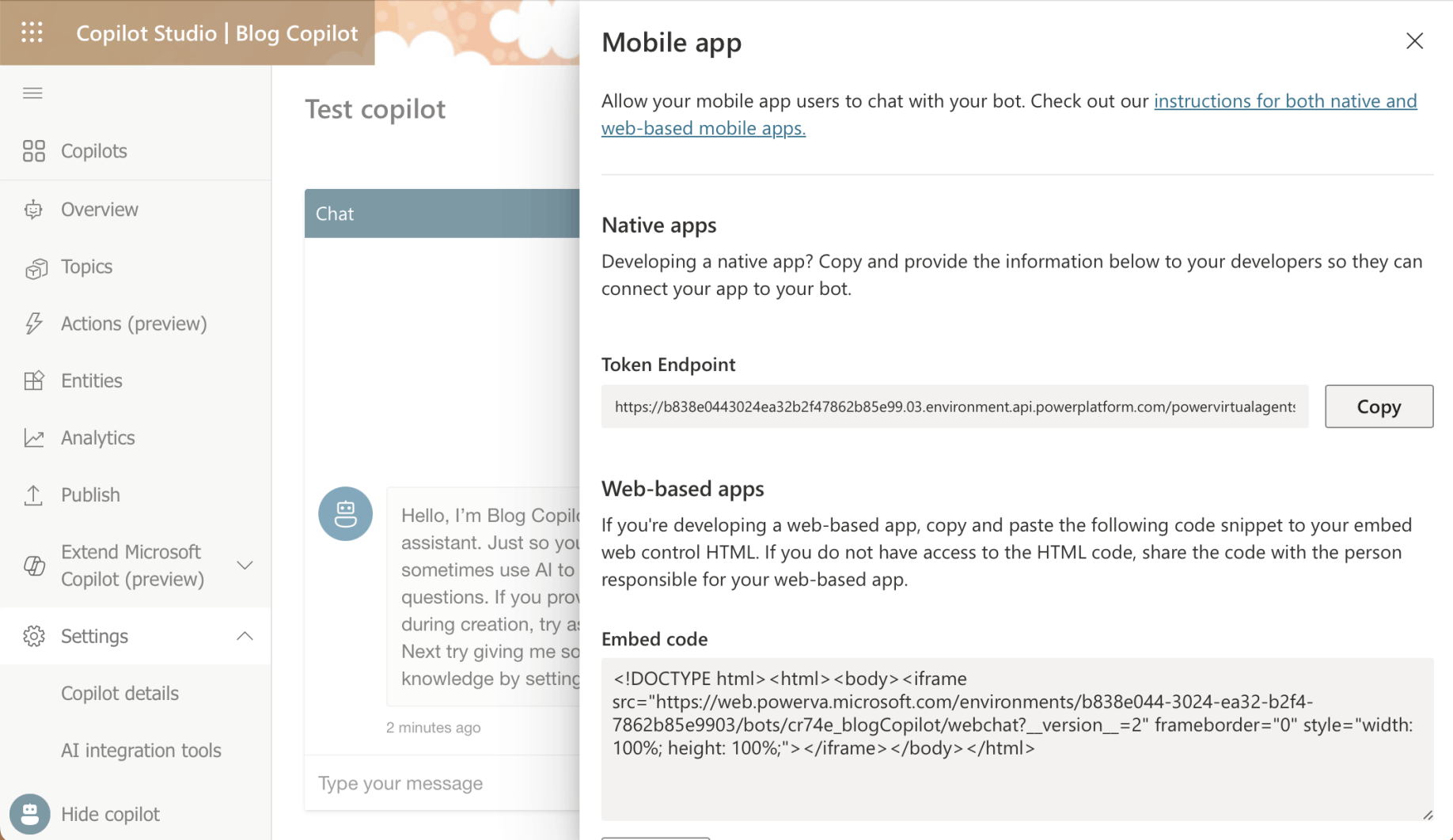Toggle Hide copilot bot button
This screenshot has height=840, width=1453.
[30, 814]
